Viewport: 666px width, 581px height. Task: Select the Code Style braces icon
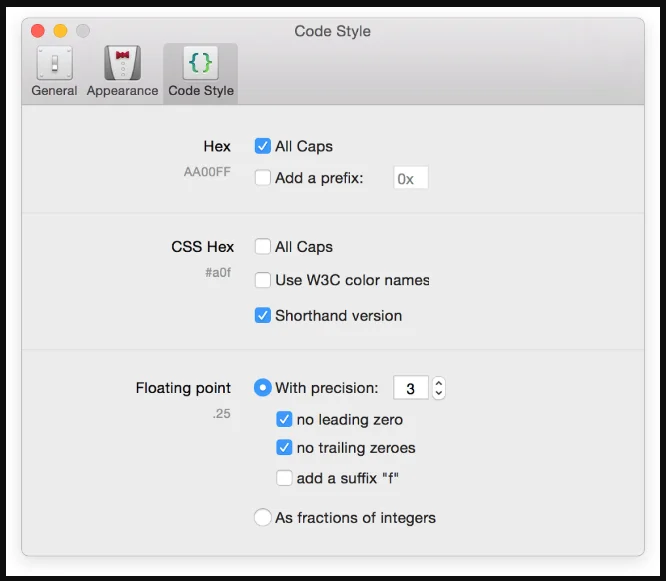click(200, 63)
